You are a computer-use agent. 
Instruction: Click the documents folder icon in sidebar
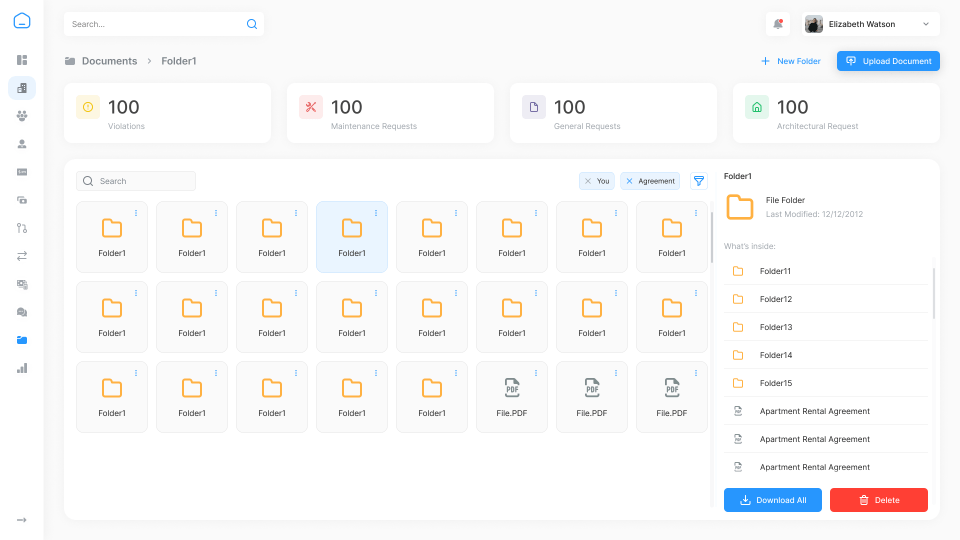point(22,340)
